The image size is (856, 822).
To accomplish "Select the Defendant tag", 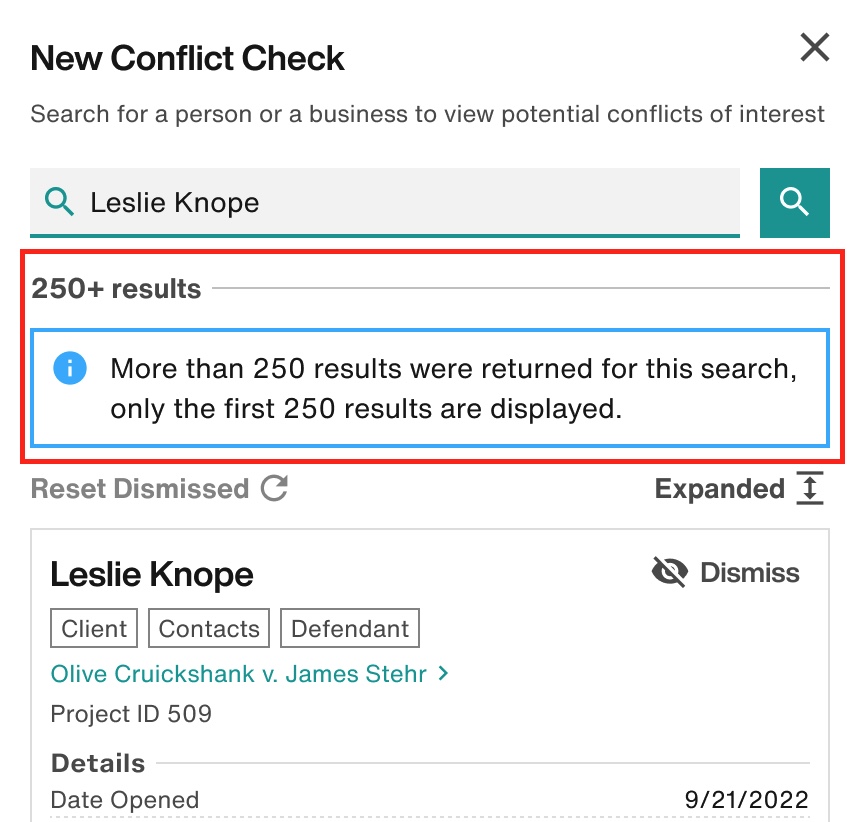I will pos(350,628).
